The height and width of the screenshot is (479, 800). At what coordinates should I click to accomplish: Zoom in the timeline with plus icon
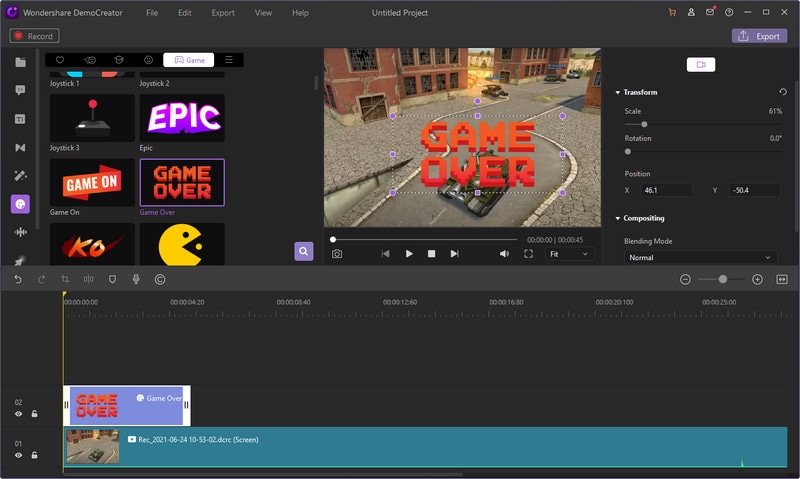coord(757,279)
